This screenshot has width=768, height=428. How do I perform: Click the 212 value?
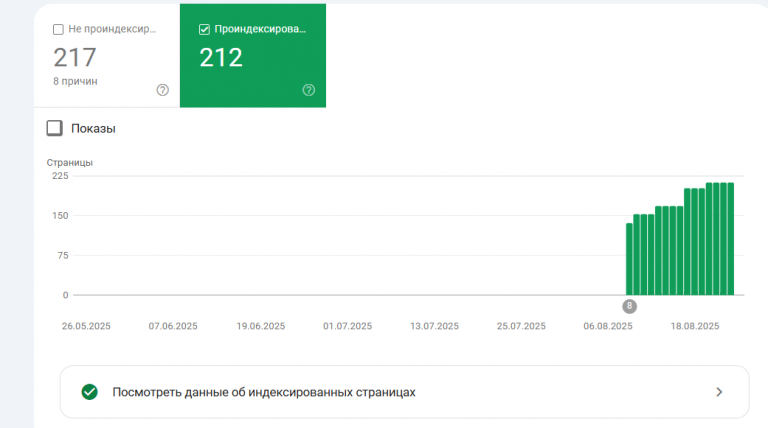point(221,57)
